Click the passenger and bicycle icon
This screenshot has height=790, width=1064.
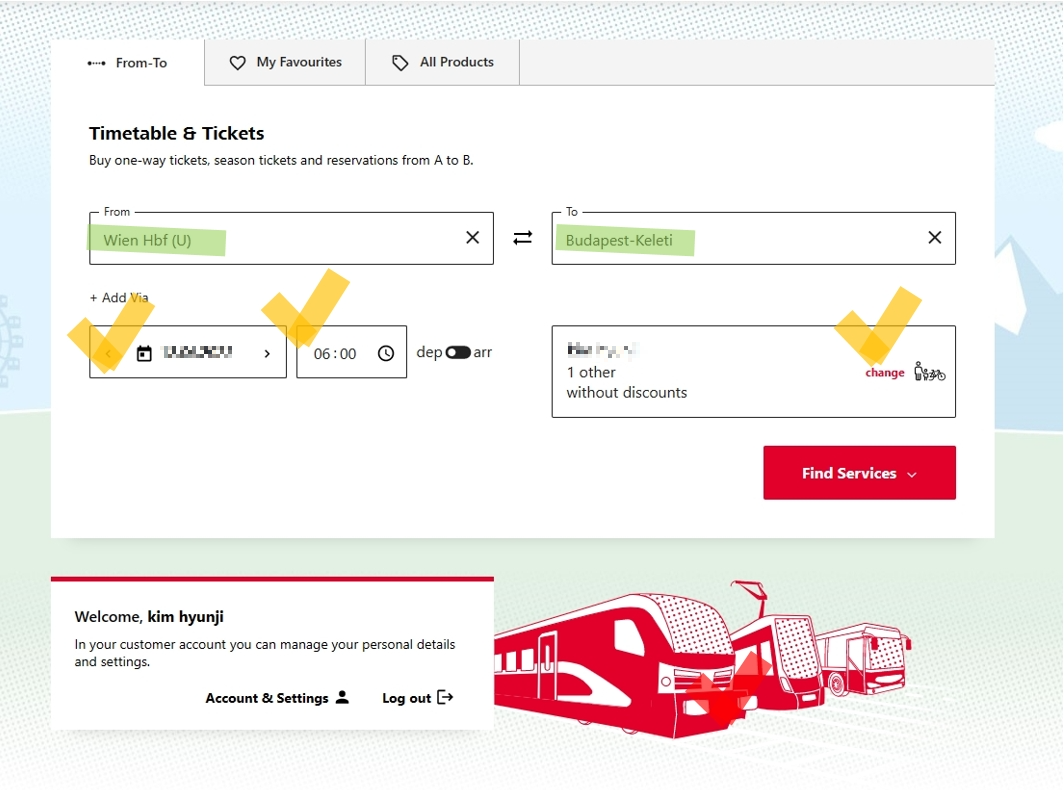point(930,372)
